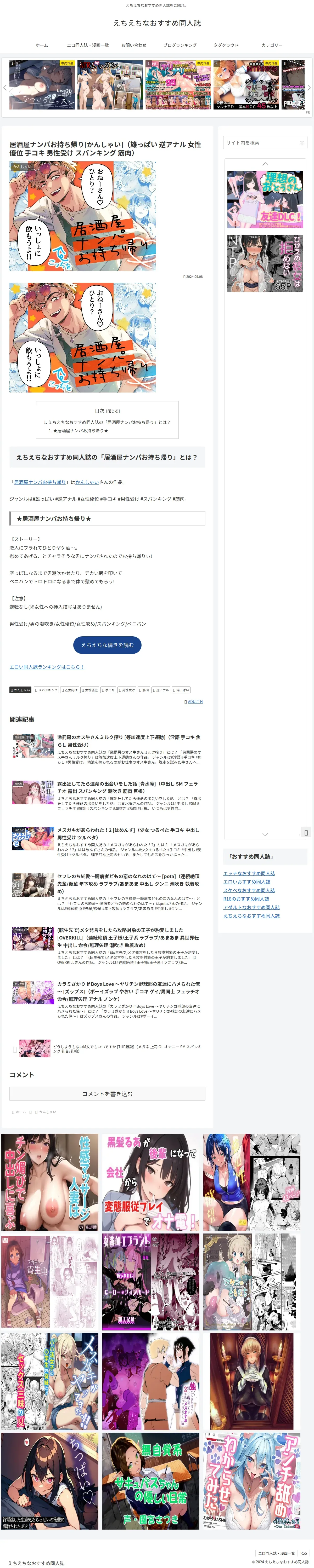Click the site title えちえちなおすすめ同人誌 in the header
The height and width of the screenshot is (1568, 314).
(157, 23)
